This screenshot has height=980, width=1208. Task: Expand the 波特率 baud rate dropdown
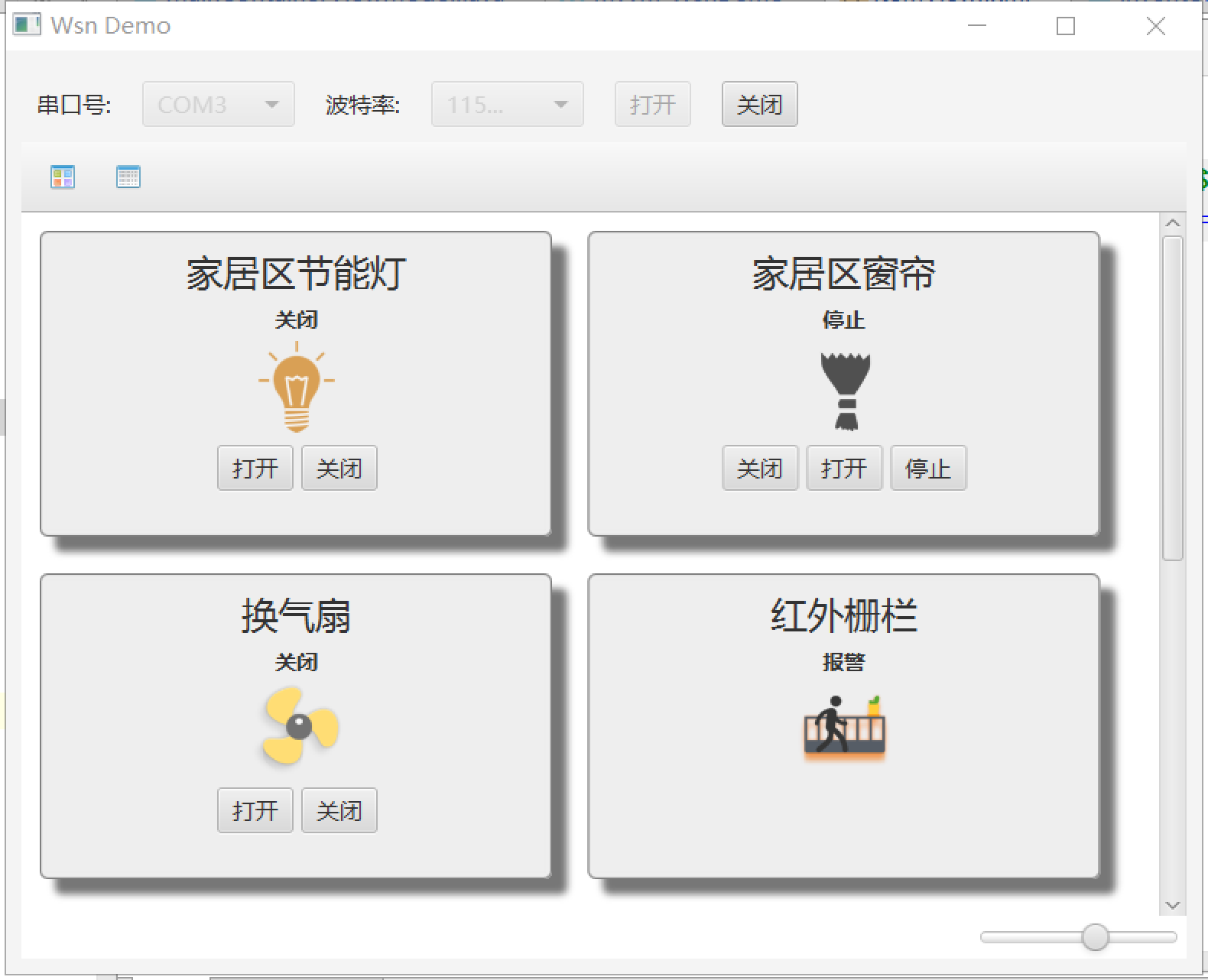(x=508, y=104)
